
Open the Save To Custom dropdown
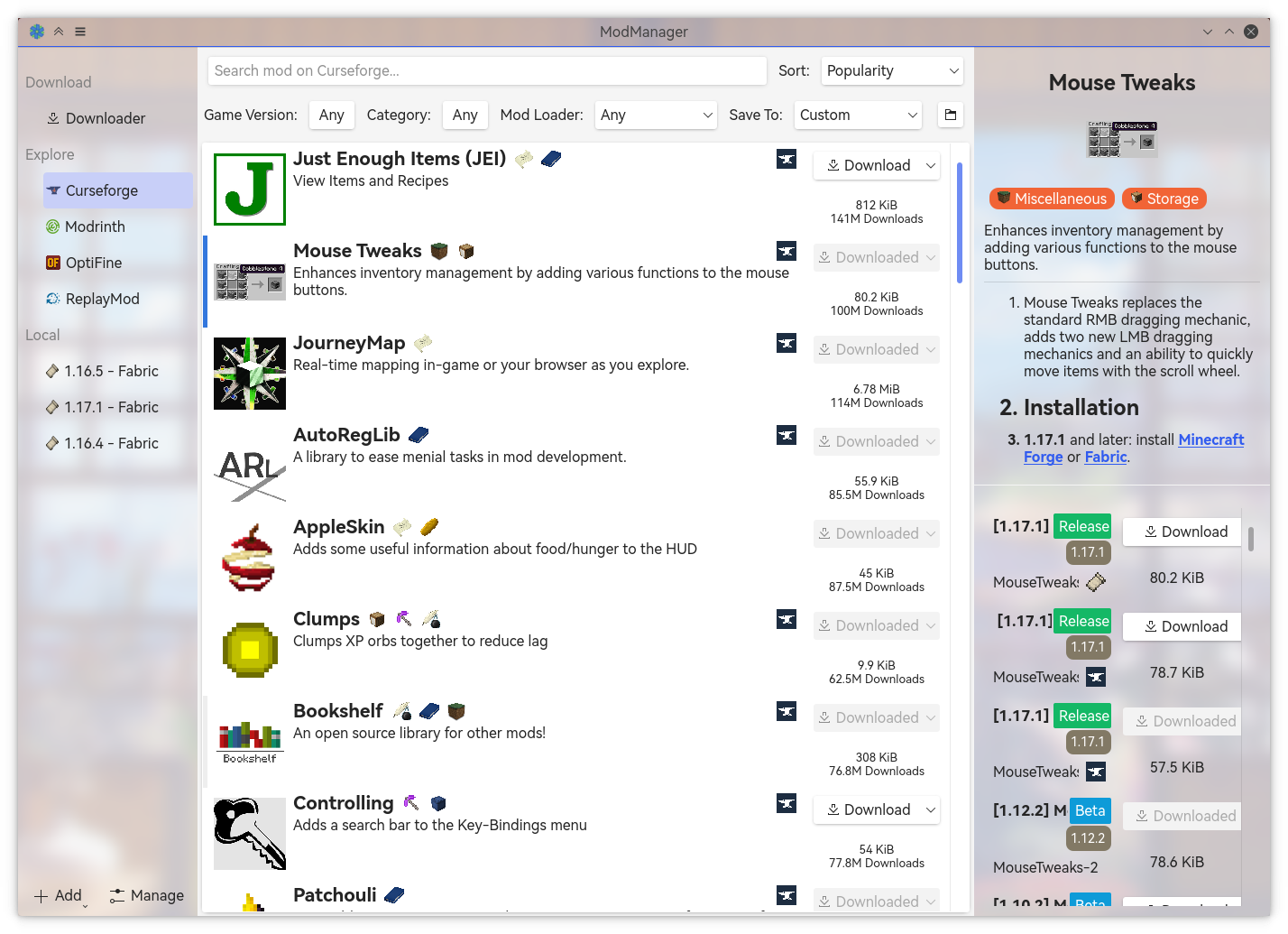click(x=858, y=115)
